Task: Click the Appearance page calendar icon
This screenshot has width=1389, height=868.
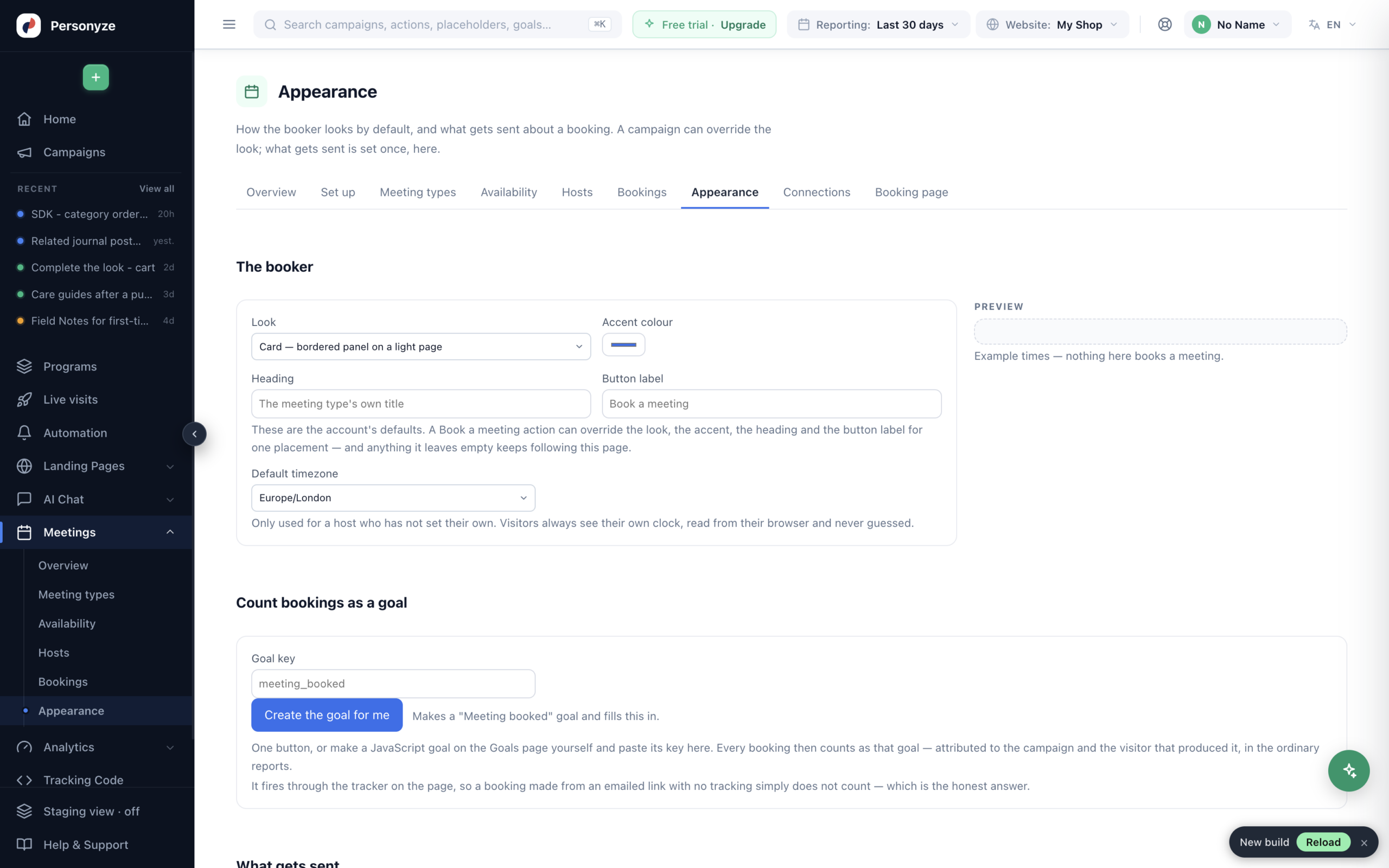Action: [251, 91]
